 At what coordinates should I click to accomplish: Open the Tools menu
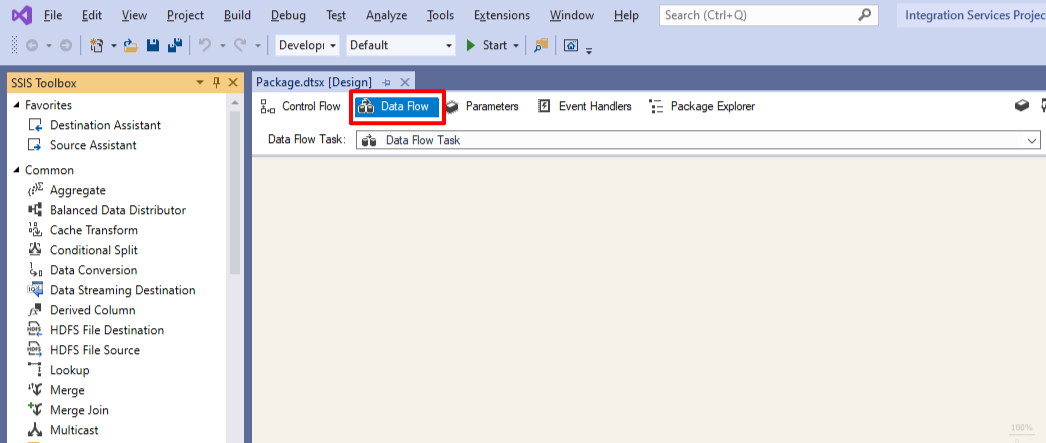coord(440,15)
